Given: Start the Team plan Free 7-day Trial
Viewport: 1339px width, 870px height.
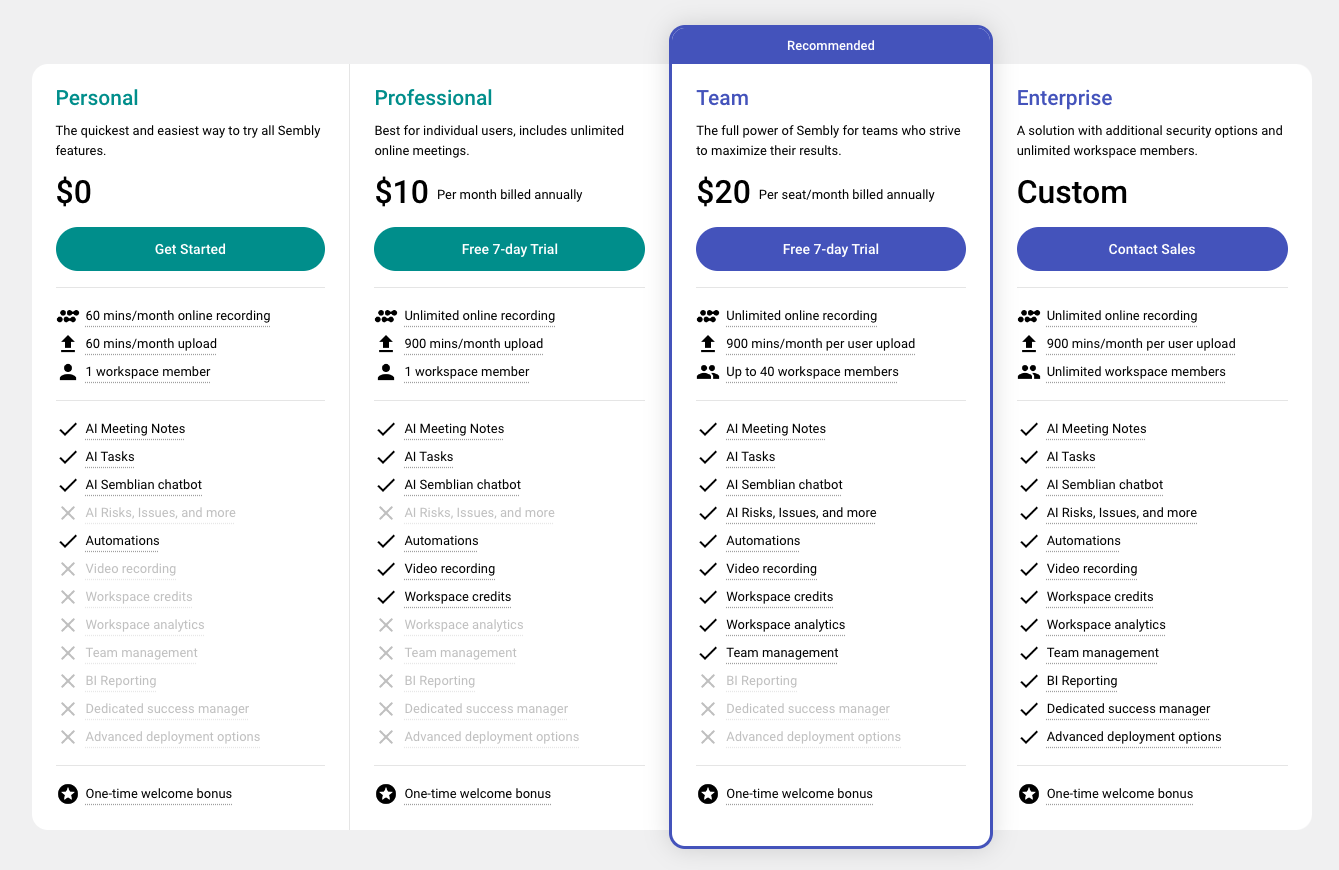Looking at the screenshot, I should tap(830, 249).
